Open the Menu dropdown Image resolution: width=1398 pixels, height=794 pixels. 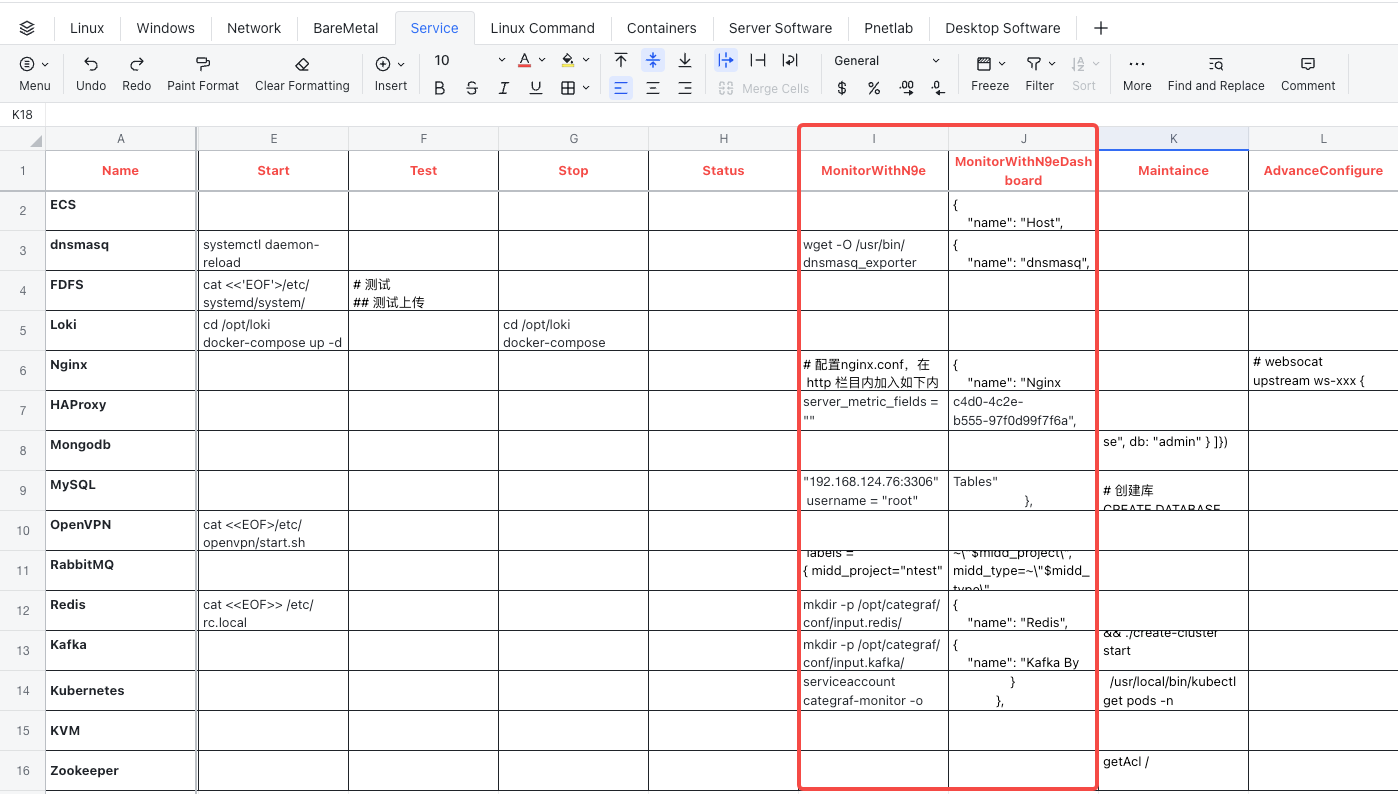[34, 74]
